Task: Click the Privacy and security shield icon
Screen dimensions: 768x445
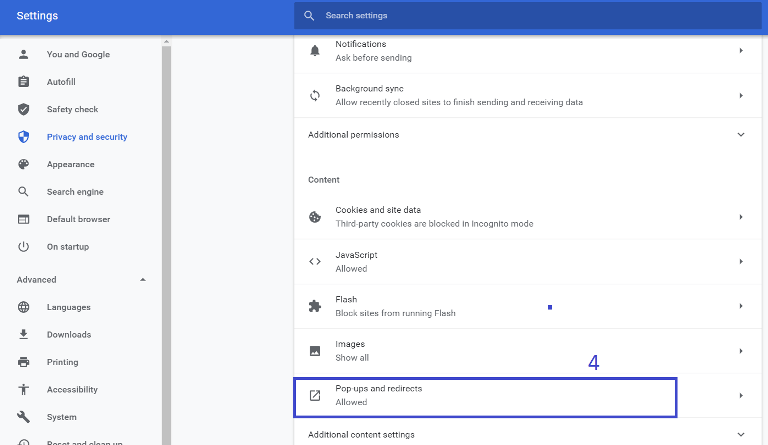Action: [x=23, y=137]
